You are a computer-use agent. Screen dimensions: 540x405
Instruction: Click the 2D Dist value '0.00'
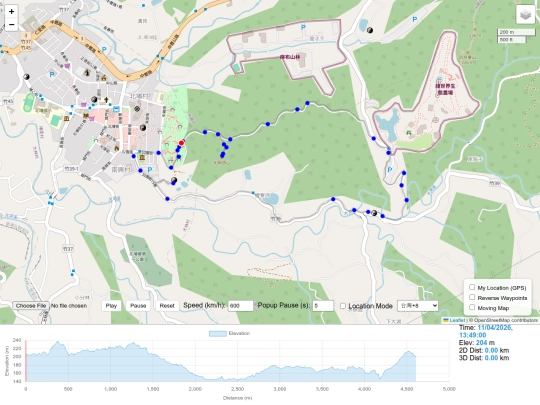pyautogui.click(x=491, y=351)
